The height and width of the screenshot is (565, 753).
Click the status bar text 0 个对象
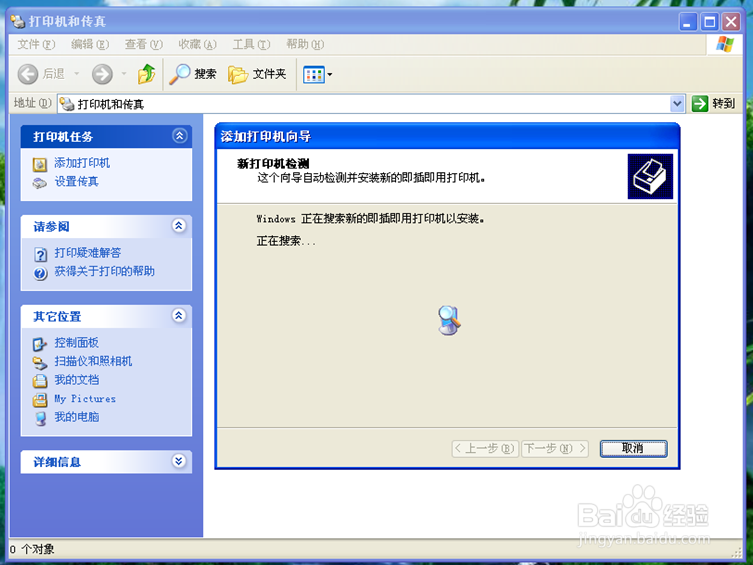click(32, 549)
